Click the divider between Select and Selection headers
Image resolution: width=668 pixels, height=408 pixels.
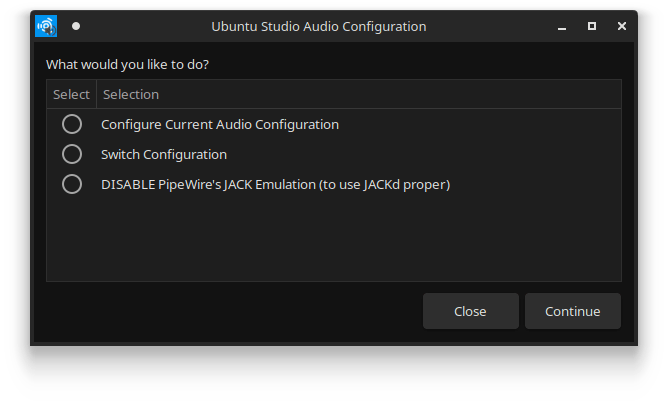click(96, 94)
